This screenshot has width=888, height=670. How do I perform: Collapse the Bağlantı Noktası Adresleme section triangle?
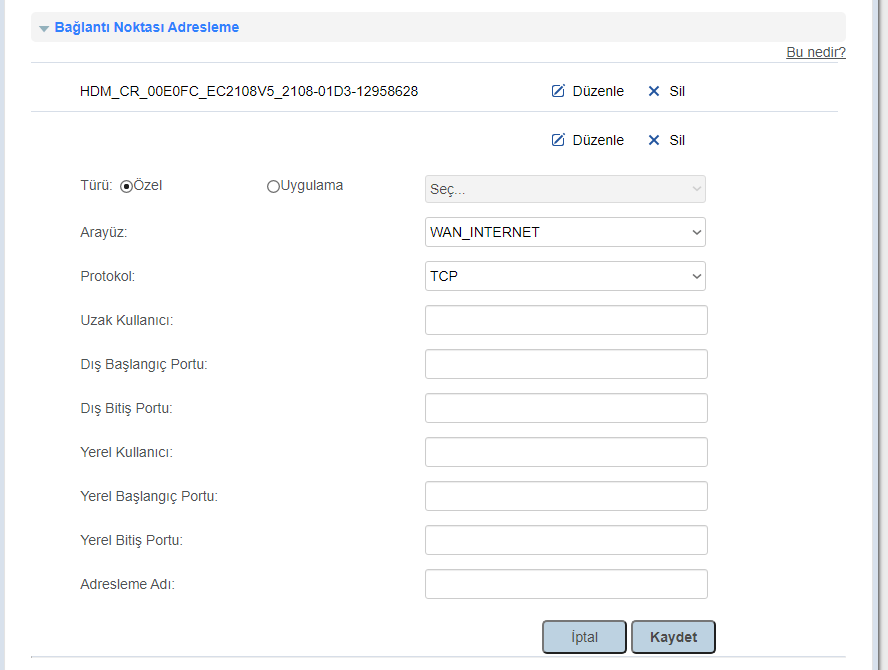pos(44,28)
